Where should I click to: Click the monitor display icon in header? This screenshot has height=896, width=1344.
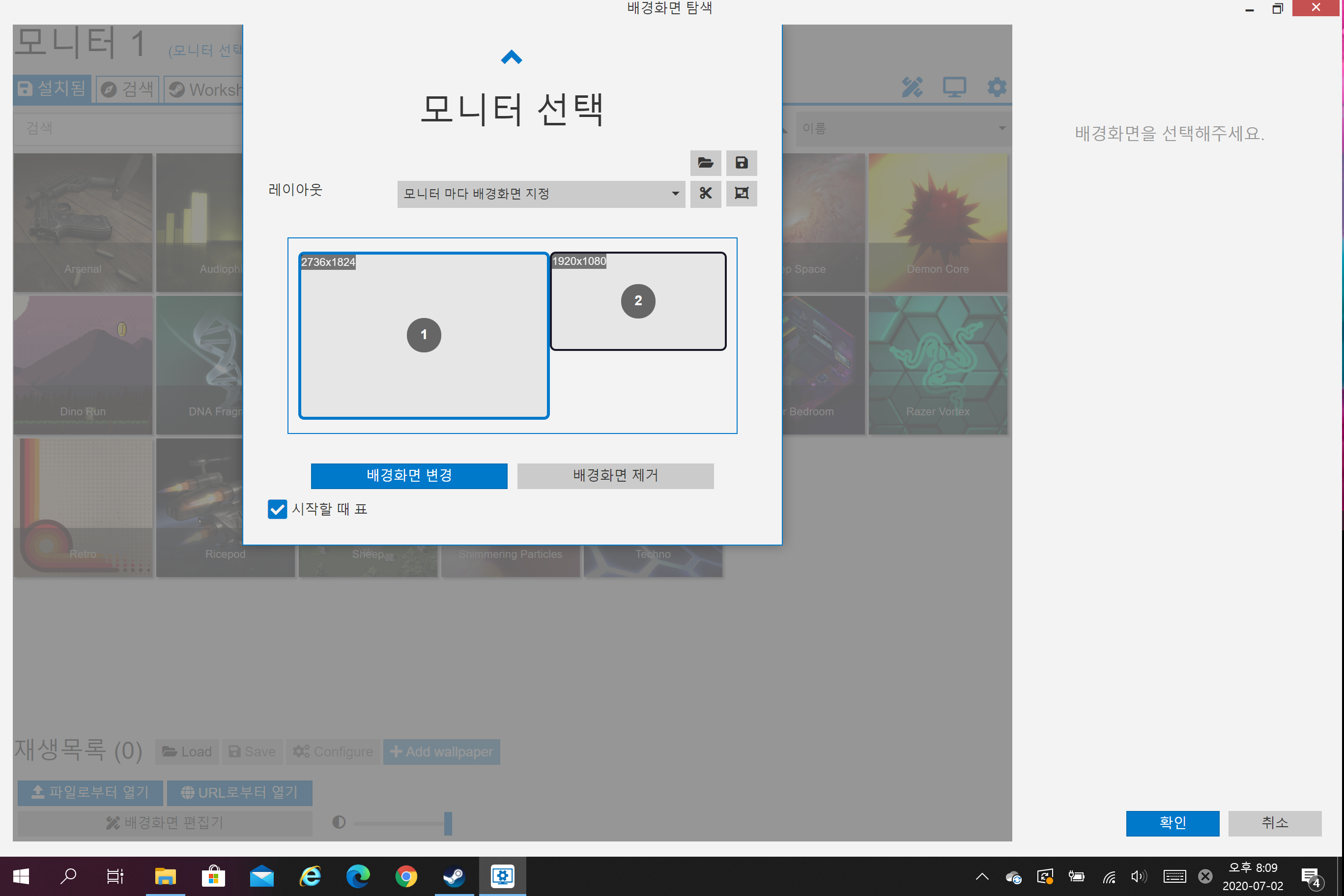(x=953, y=87)
